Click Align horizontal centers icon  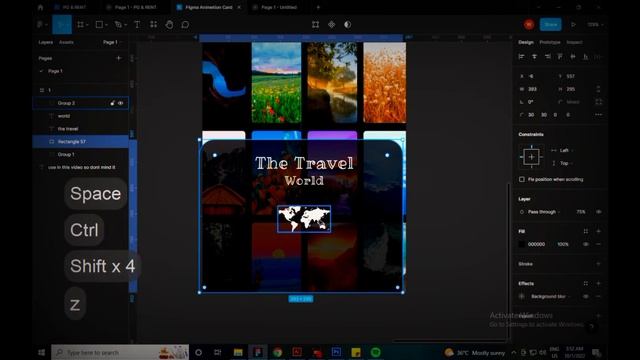pyautogui.click(x=534, y=57)
